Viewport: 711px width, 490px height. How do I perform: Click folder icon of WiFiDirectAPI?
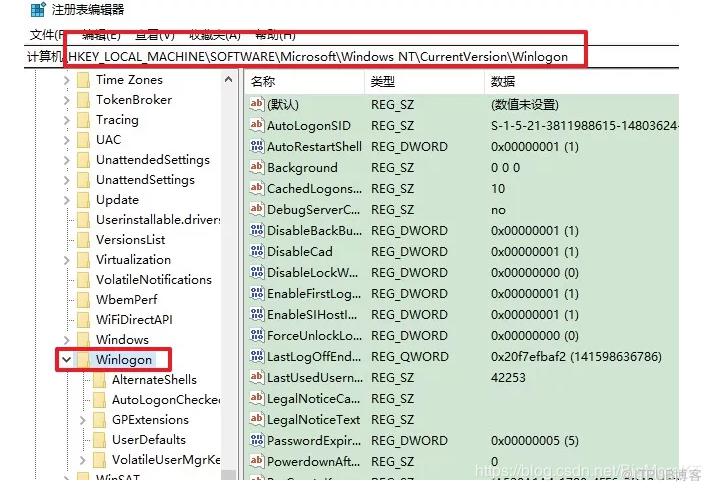click(83, 320)
